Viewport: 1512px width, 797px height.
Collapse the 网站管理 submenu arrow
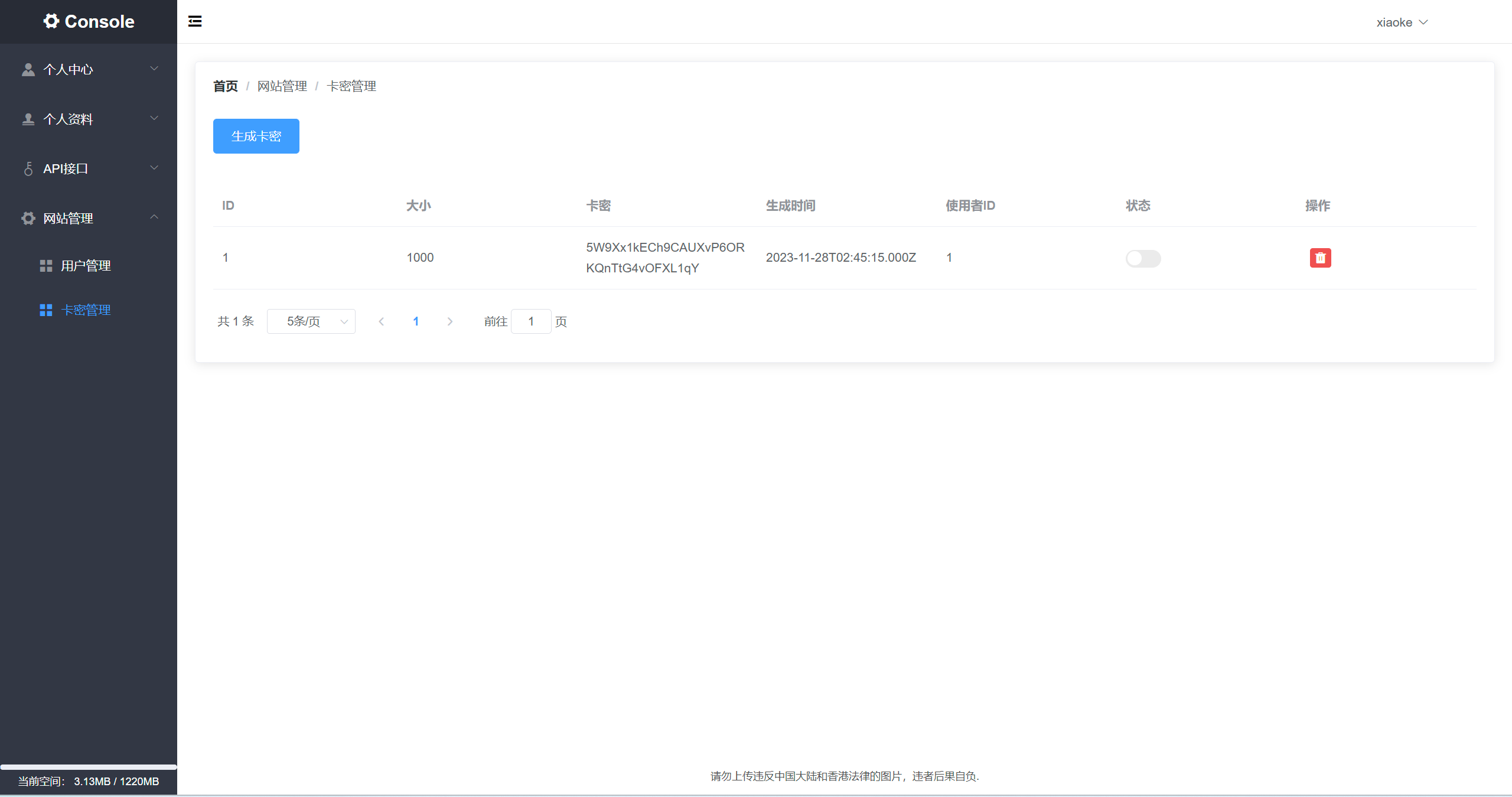pos(154,217)
